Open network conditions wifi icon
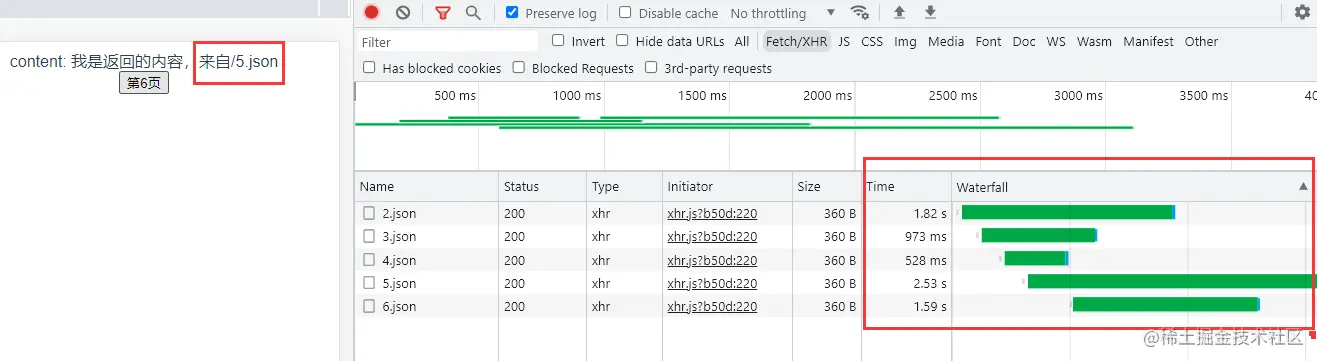 click(x=859, y=13)
